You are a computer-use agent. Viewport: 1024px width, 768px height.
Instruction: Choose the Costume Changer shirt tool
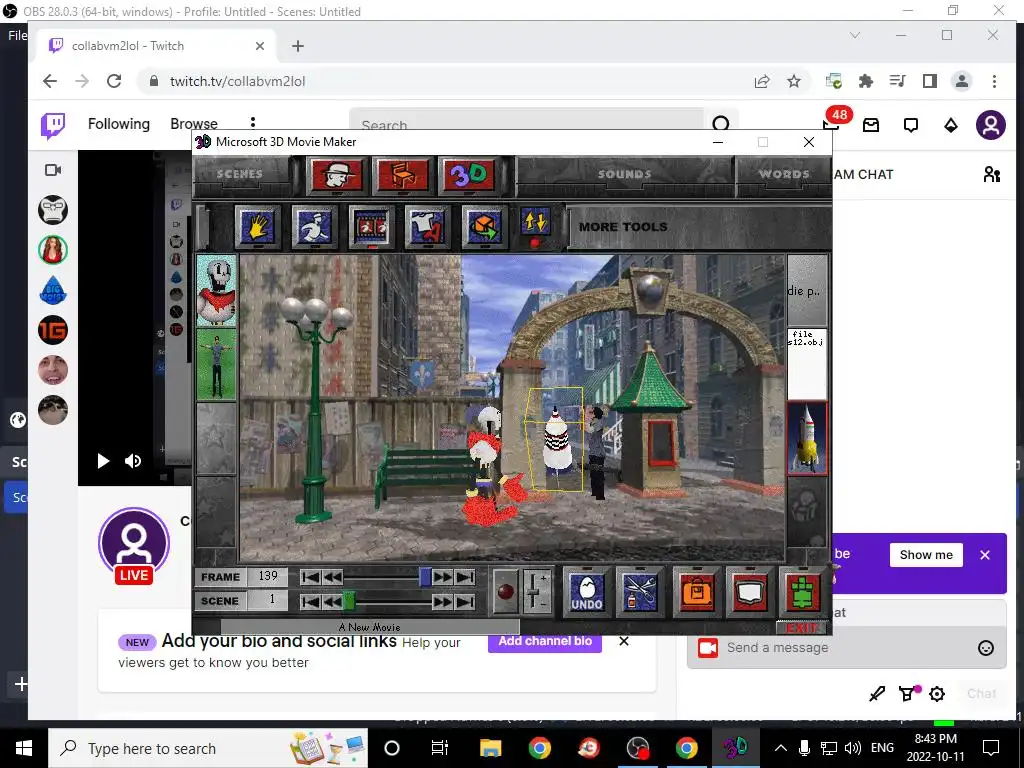point(427,227)
